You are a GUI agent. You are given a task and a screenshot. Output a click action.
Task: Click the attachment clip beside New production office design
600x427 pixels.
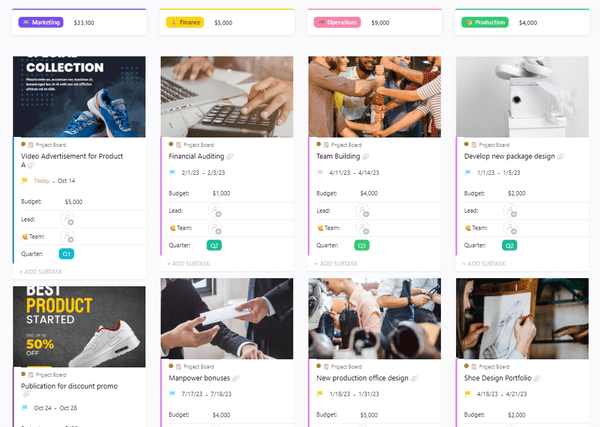coord(414,378)
